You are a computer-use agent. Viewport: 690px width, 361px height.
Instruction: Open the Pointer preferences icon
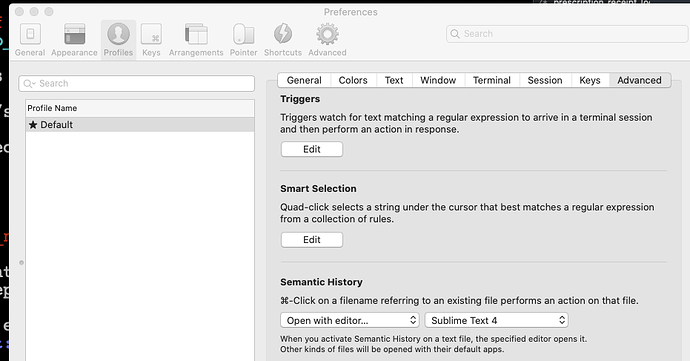[x=243, y=34]
